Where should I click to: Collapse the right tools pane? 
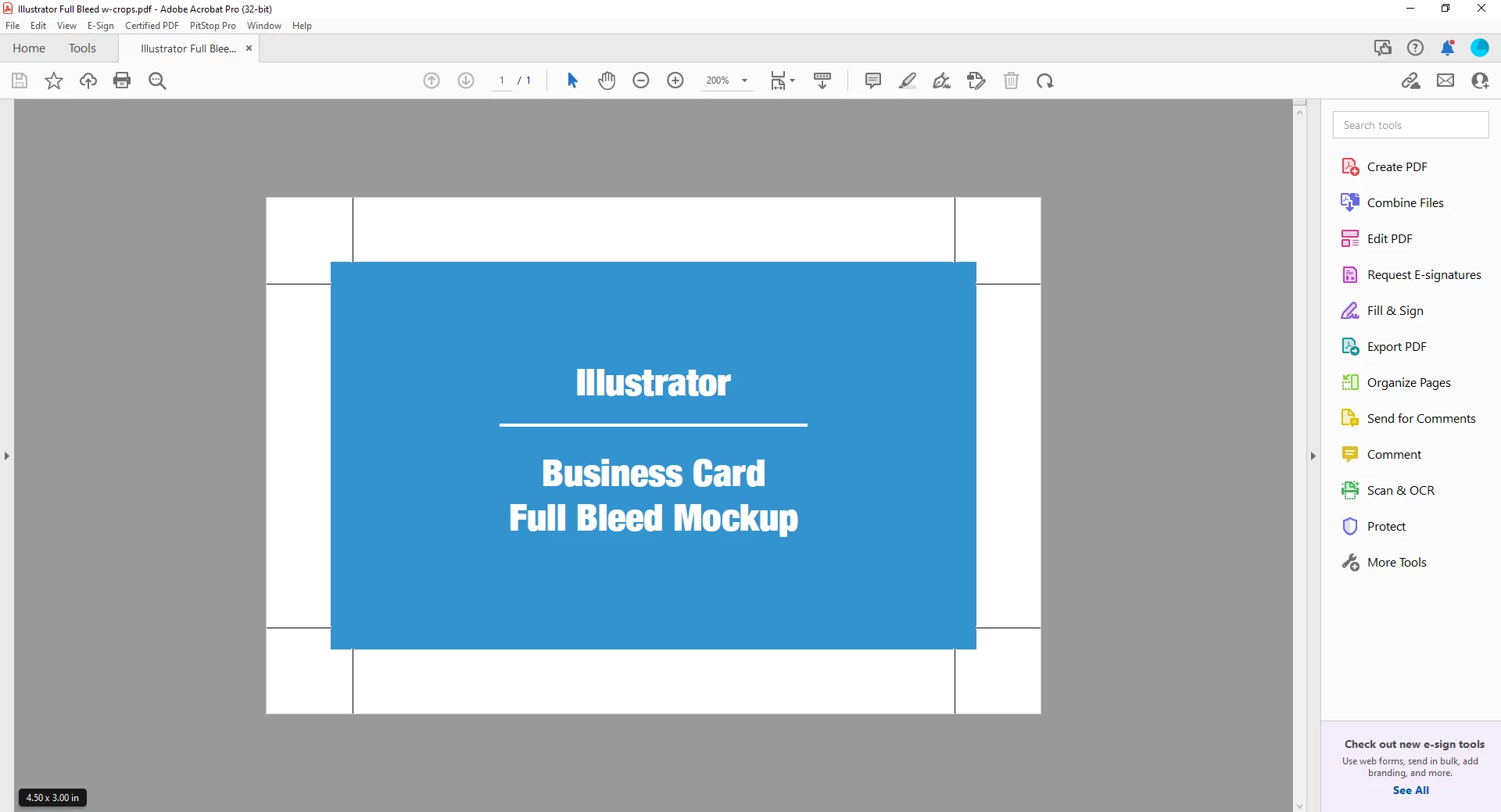click(1313, 456)
